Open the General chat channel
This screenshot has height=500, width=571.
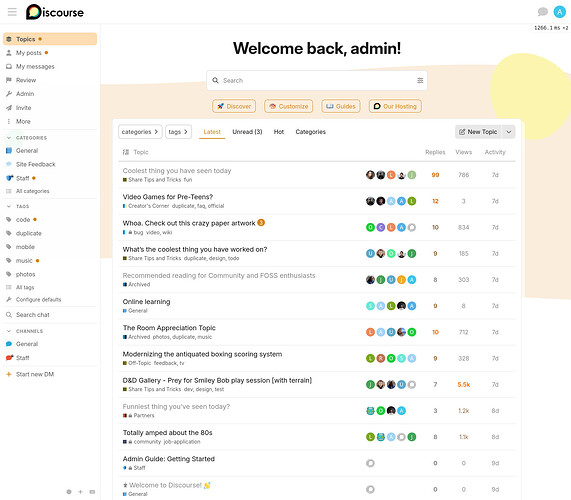coord(50,344)
